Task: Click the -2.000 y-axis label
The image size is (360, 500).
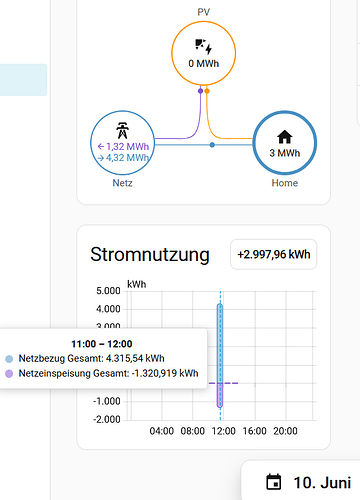Action: click(107, 419)
